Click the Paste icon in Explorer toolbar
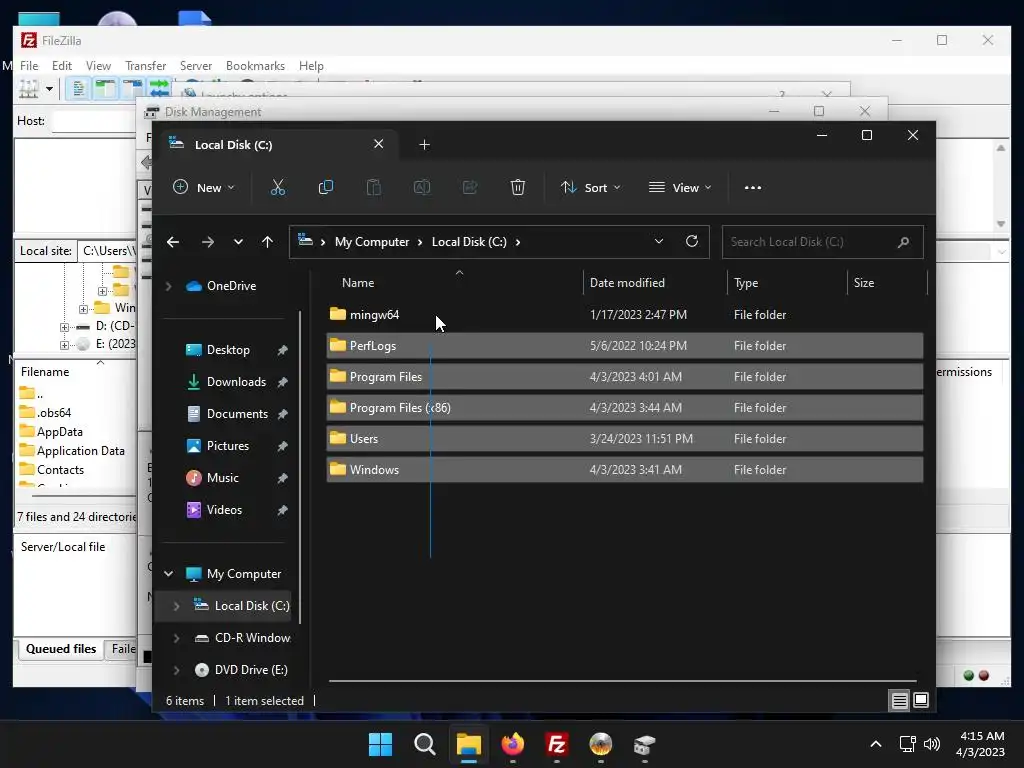1024x768 pixels. 374,188
